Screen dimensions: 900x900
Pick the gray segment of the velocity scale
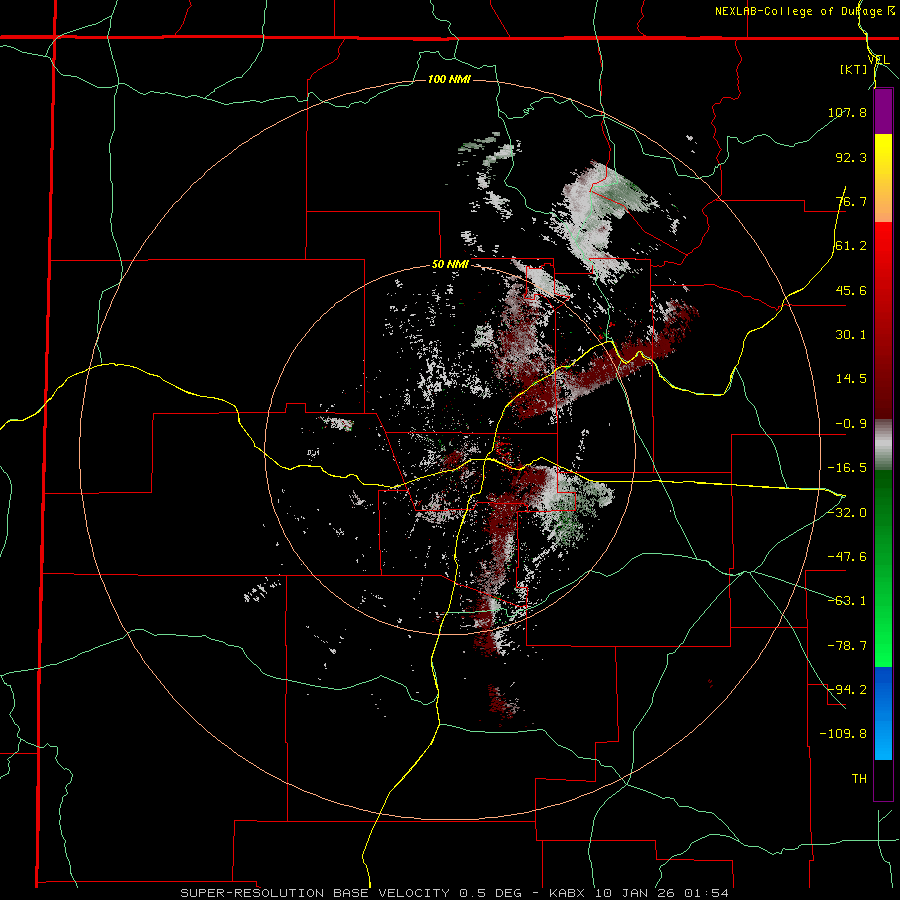pos(883,445)
